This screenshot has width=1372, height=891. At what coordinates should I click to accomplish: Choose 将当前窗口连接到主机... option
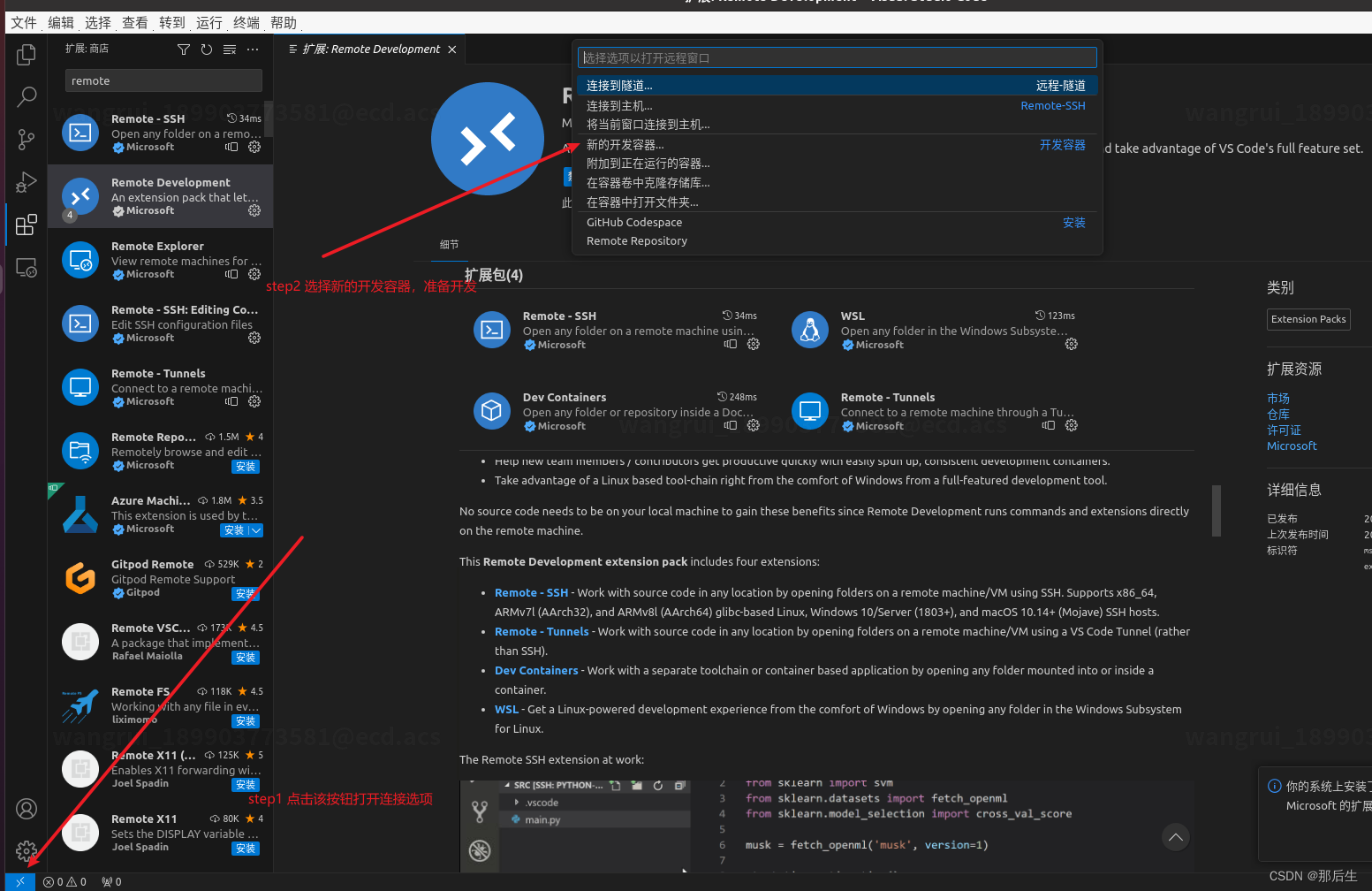tap(838, 125)
